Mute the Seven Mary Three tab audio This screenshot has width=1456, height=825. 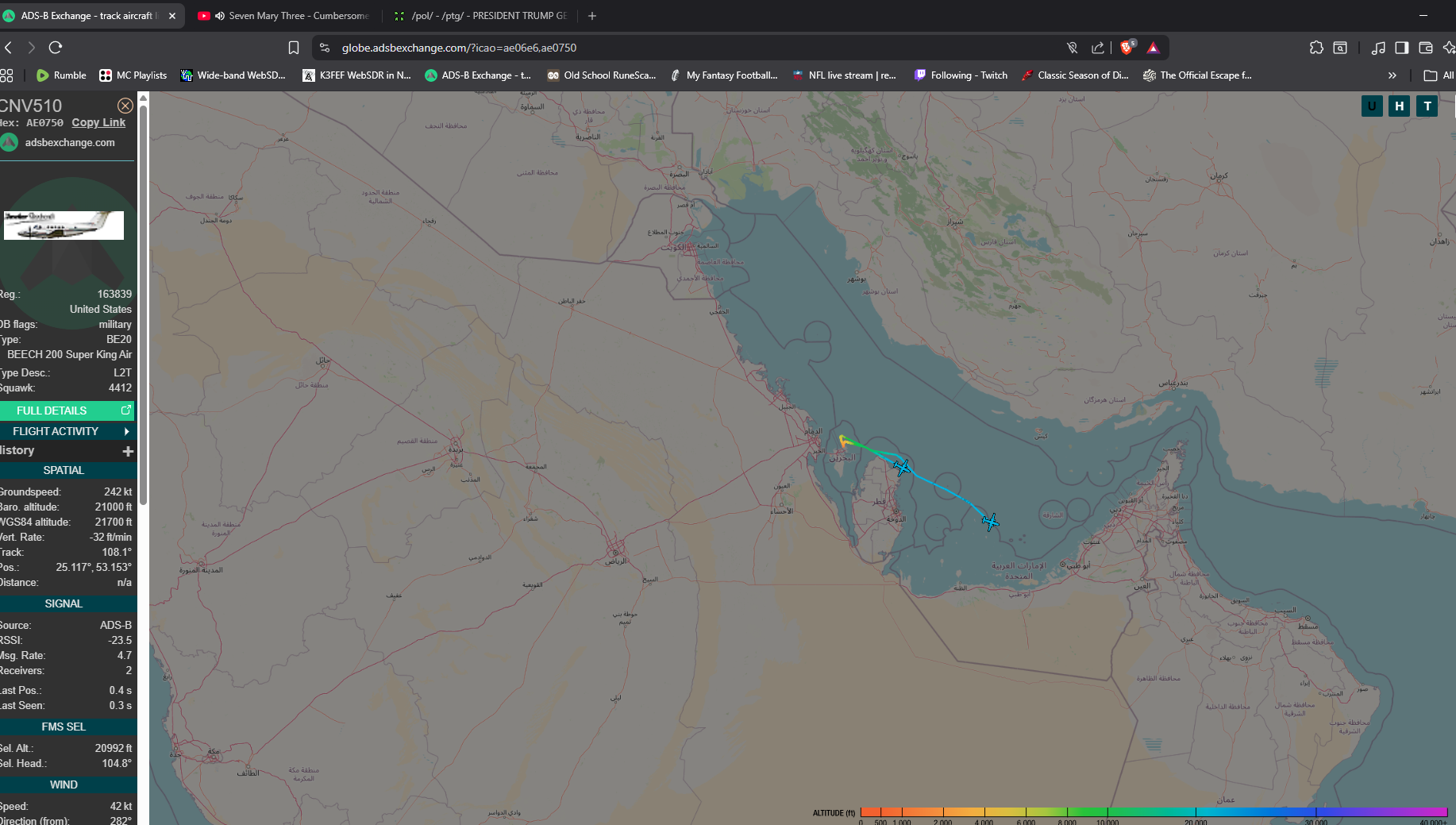(220, 15)
